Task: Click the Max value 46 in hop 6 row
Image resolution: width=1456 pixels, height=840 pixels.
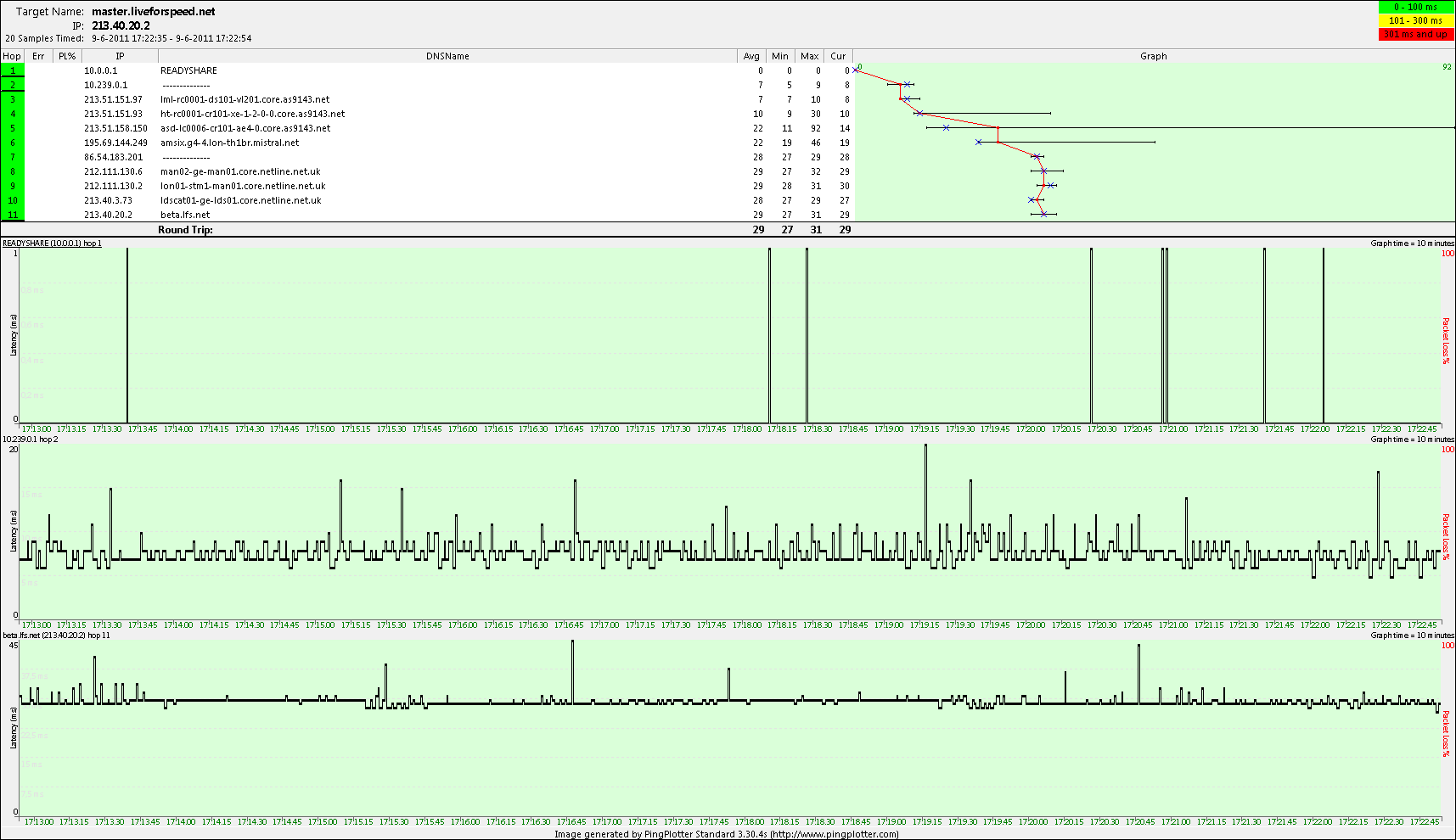Action: point(815,143)
